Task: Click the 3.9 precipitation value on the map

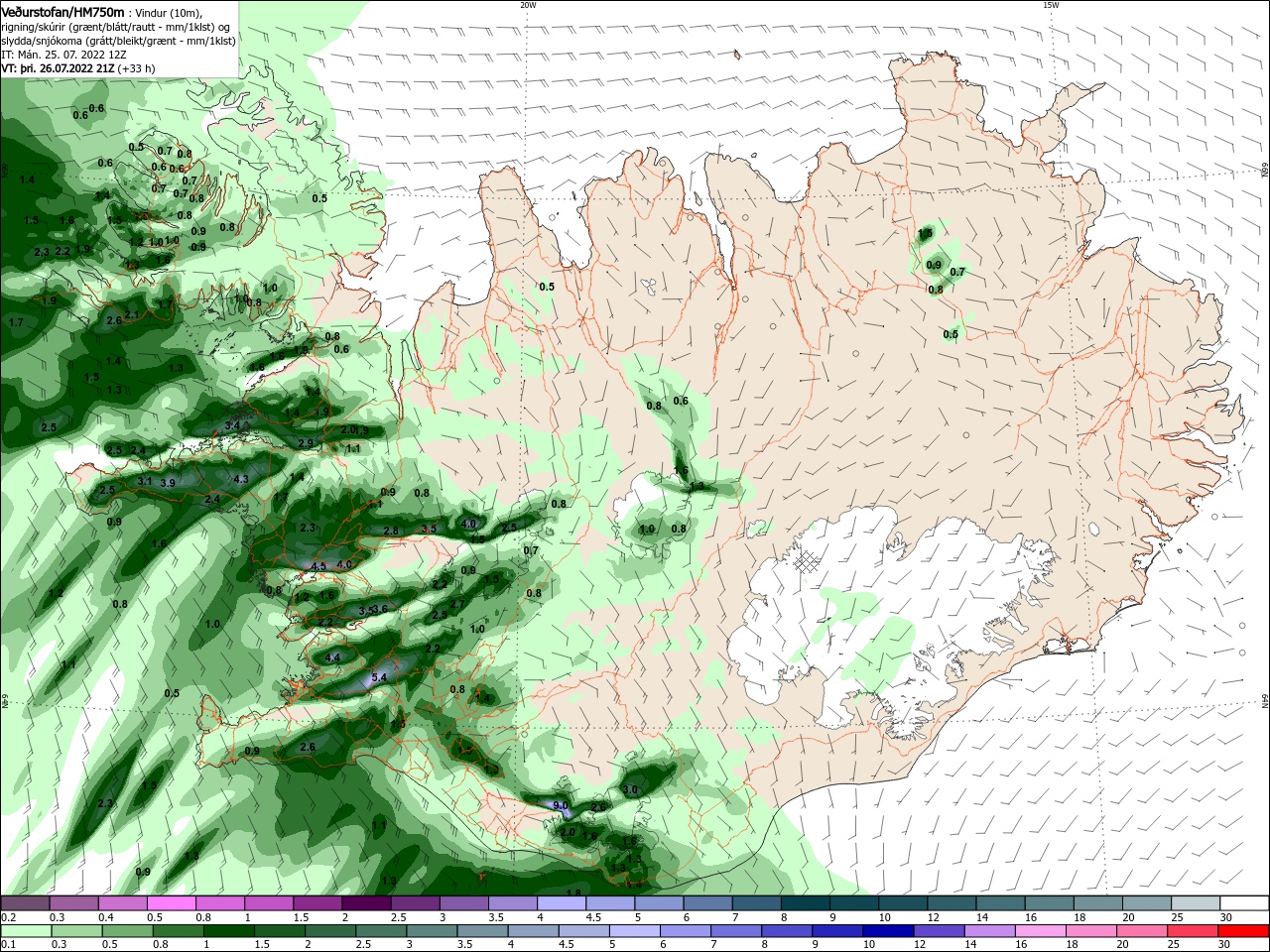Action: (168, 483)
